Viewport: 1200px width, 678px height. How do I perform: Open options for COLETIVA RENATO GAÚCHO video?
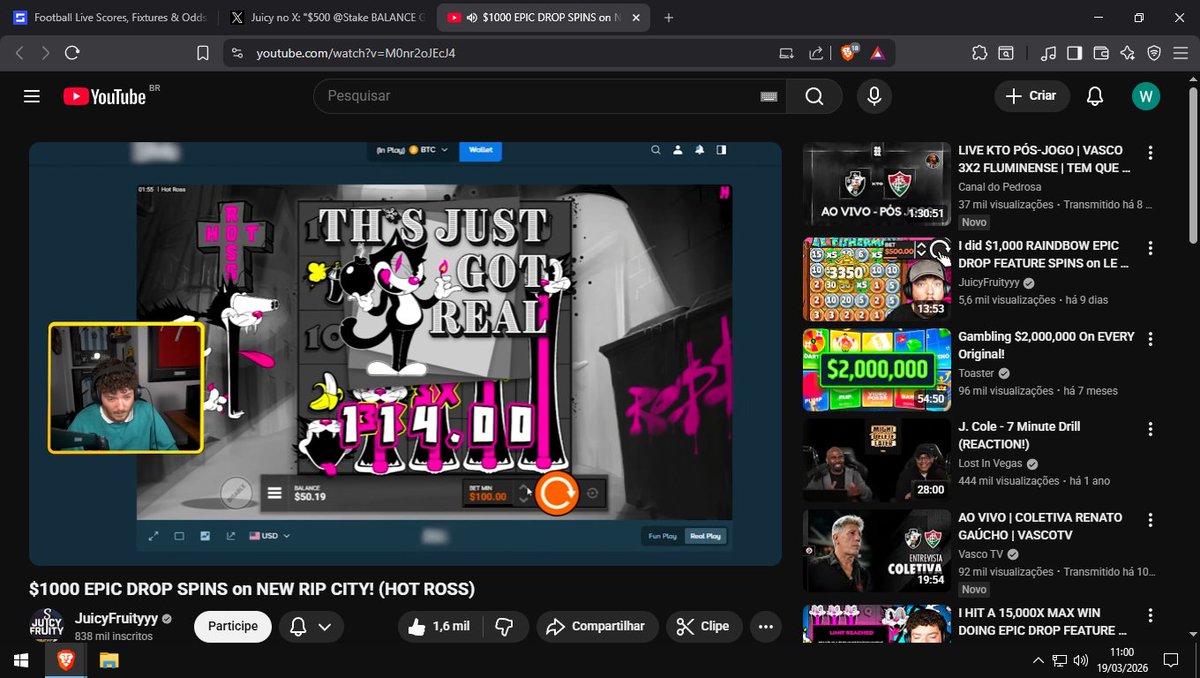tap(1150, 518)
